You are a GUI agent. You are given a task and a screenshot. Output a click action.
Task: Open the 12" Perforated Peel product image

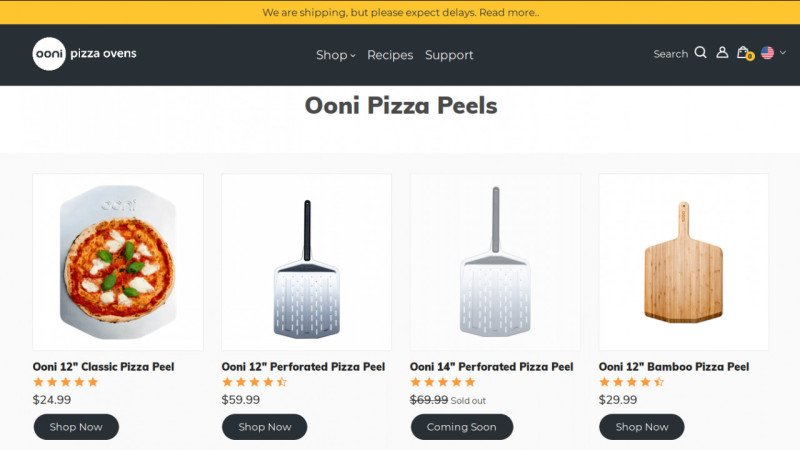[306, 262]
